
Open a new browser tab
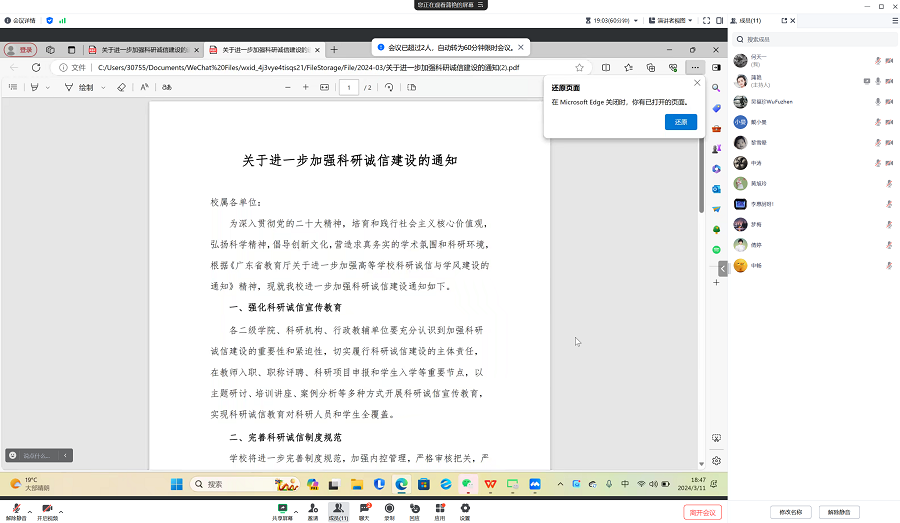pos(334,49)
